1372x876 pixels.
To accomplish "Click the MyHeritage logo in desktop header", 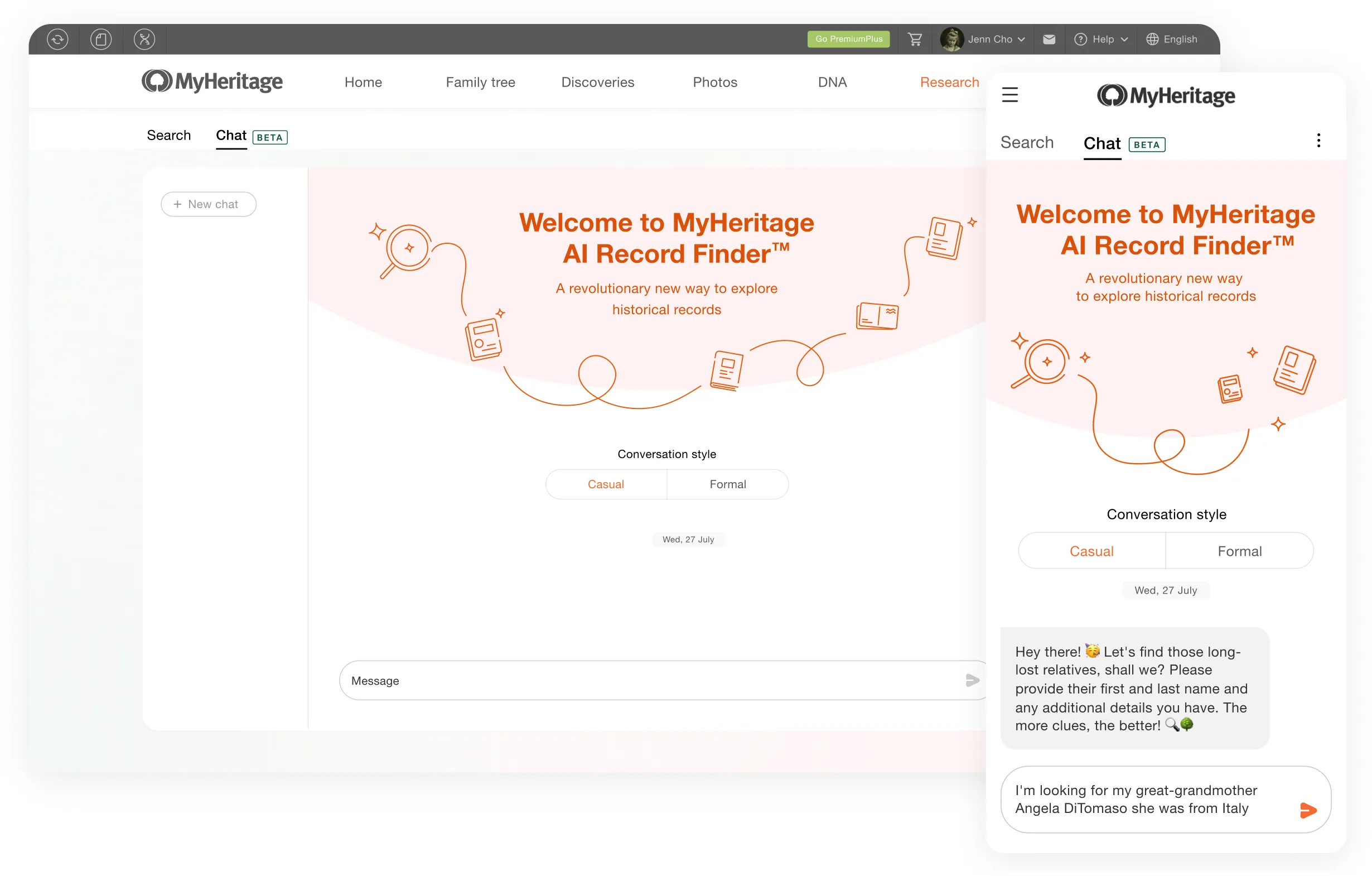I will pyautogui.click(x=212, y=81).
